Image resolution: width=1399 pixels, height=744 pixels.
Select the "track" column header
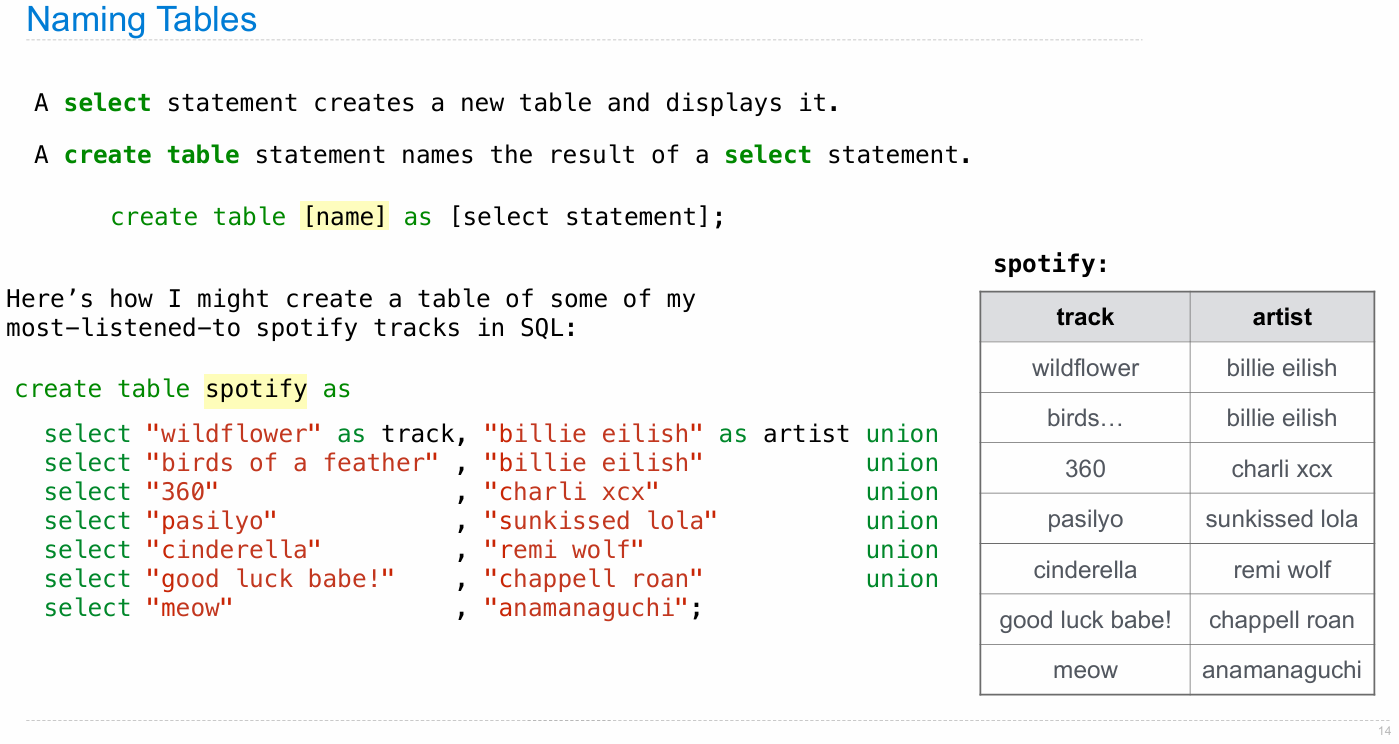[x=1085, y=317]
